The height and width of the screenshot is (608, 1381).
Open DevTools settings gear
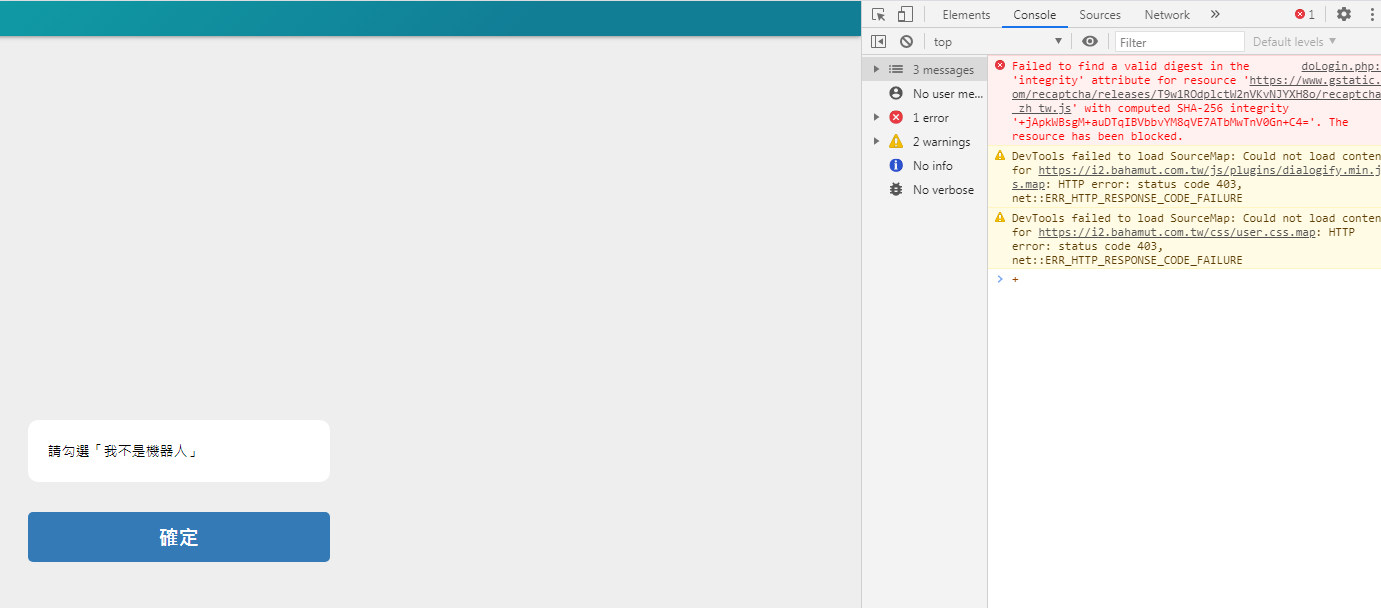[1343, 14]
